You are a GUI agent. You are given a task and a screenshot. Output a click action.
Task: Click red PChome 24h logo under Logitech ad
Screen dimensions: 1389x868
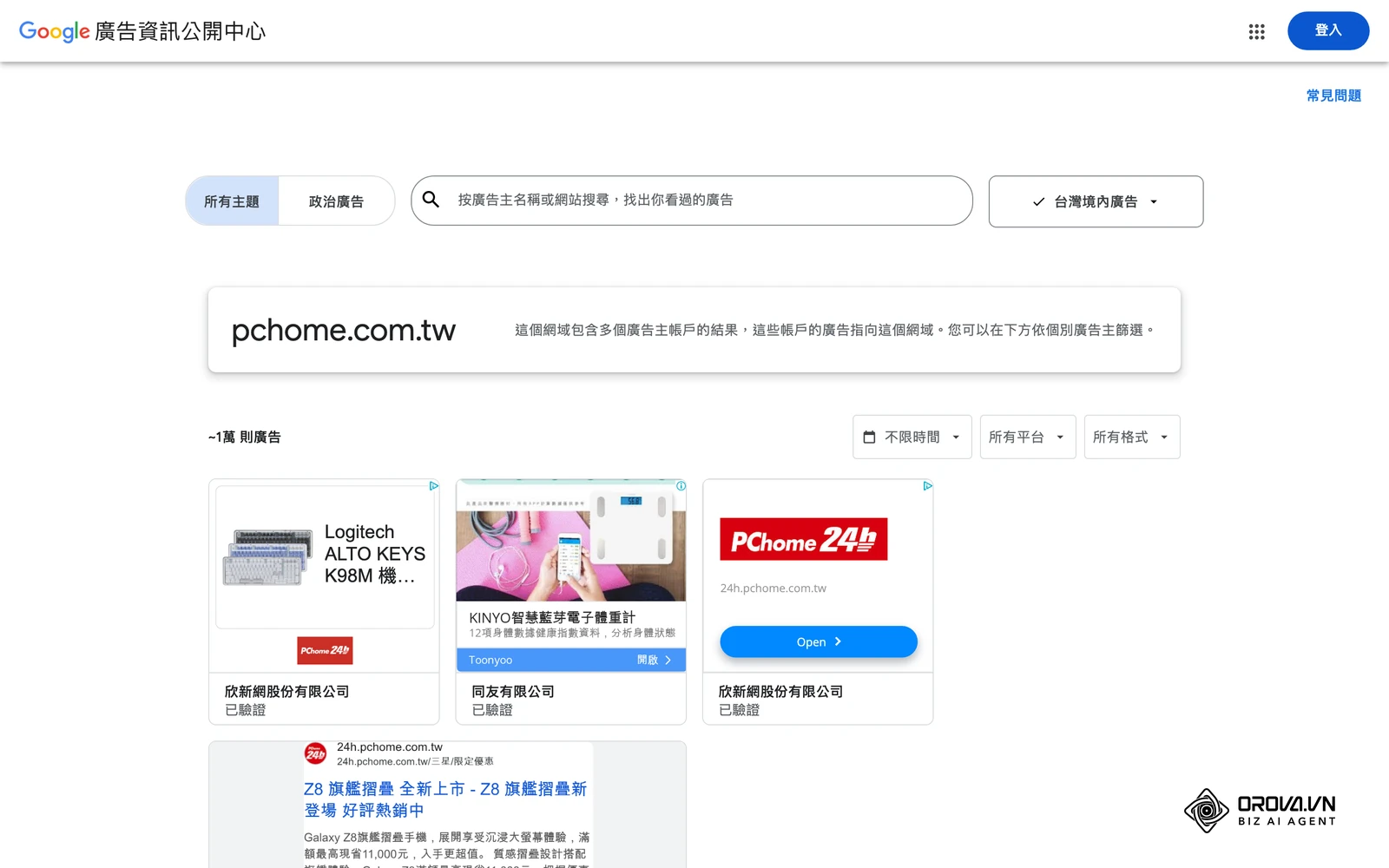[325, 650]
